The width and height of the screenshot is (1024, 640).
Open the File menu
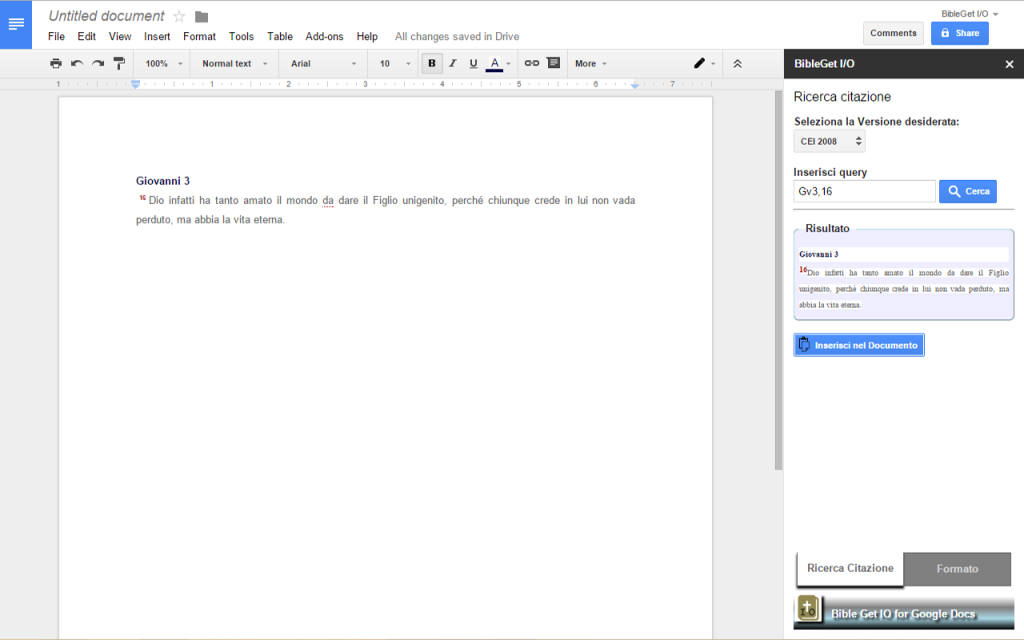(56, 37)
